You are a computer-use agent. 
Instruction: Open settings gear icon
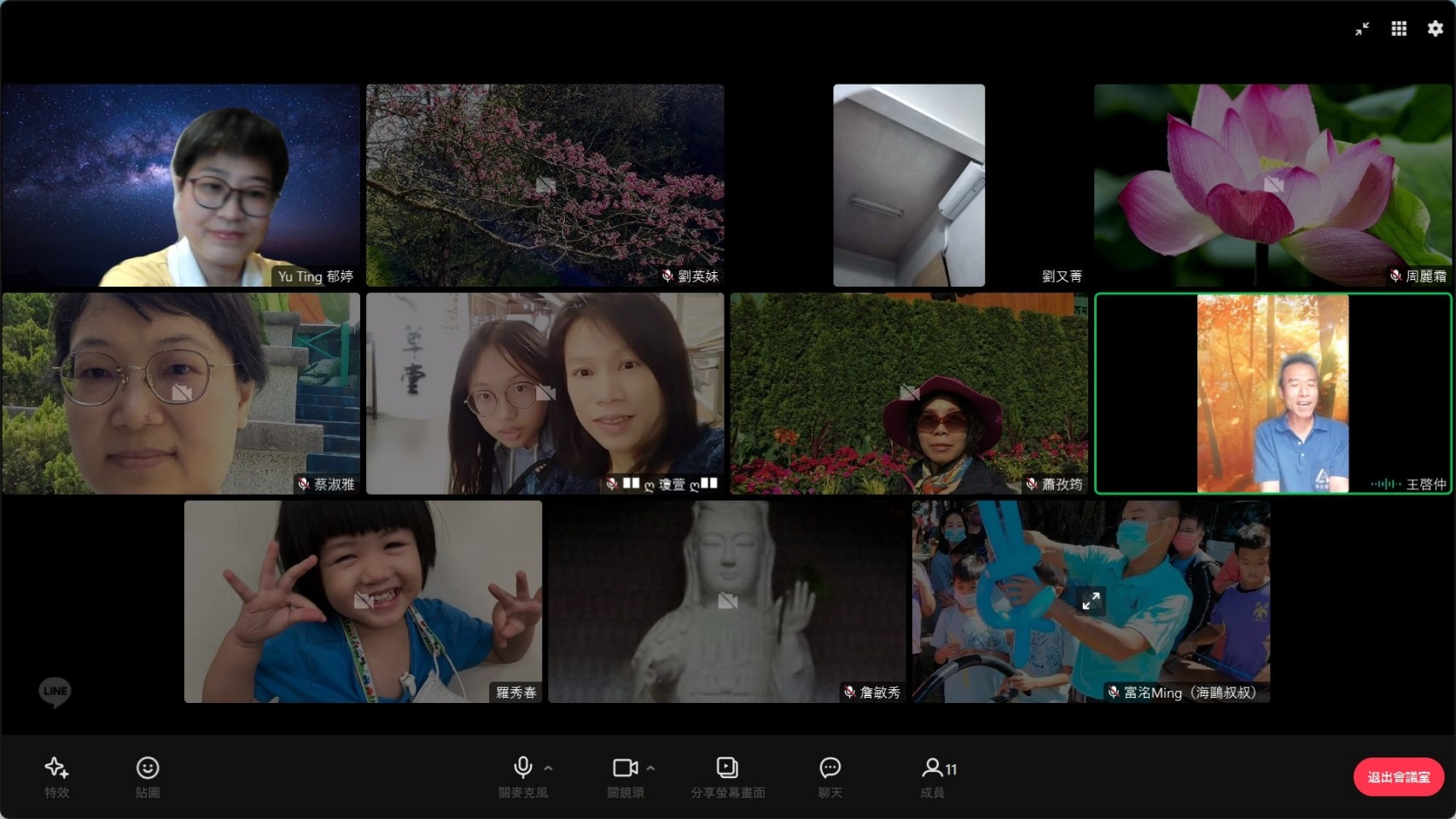(x=1436, y=29)
